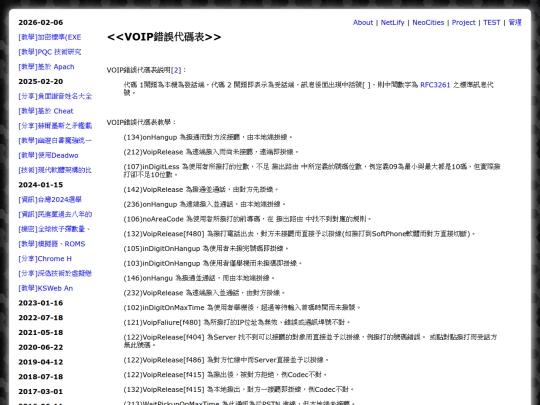This screenshot has height=405, width=540.
Task: Click the (142)VoipRelease entry text
Action: [201, 189]
